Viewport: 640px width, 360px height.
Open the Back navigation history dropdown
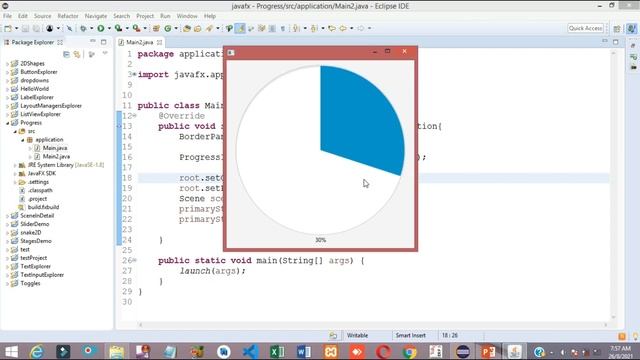click(x=351, y=29)
